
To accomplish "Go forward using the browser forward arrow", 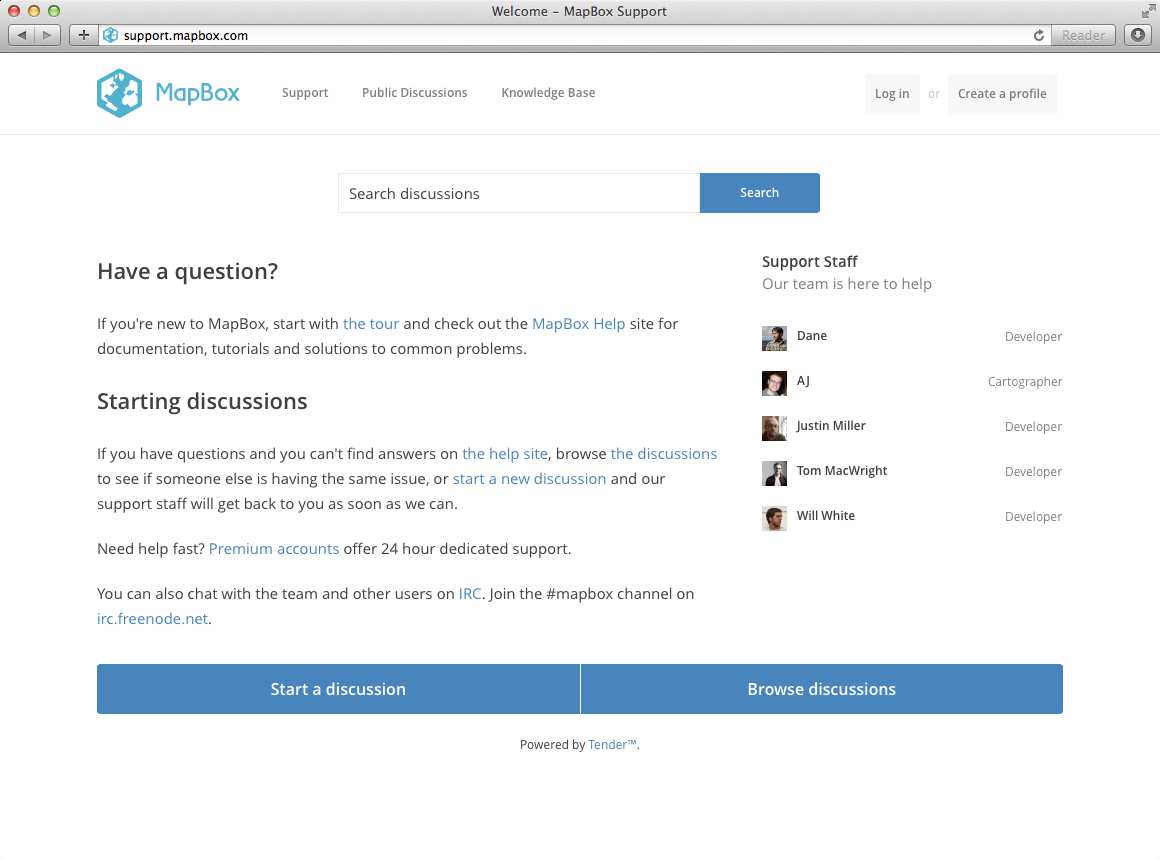I will click(47, 35).
